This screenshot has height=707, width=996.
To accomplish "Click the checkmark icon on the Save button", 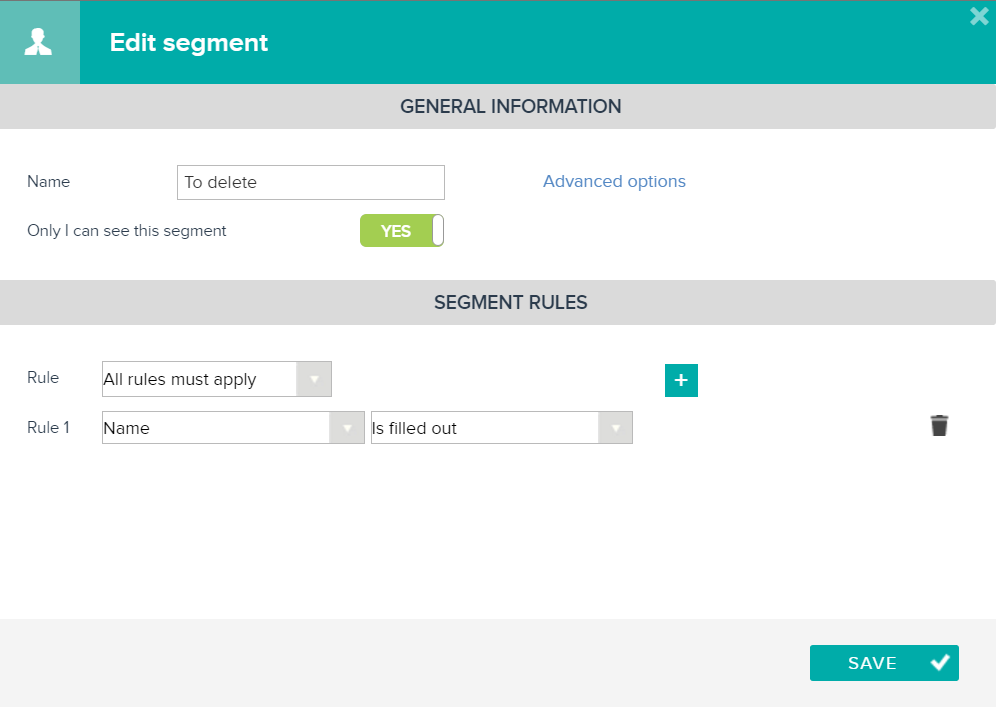I will coord(940,663).
